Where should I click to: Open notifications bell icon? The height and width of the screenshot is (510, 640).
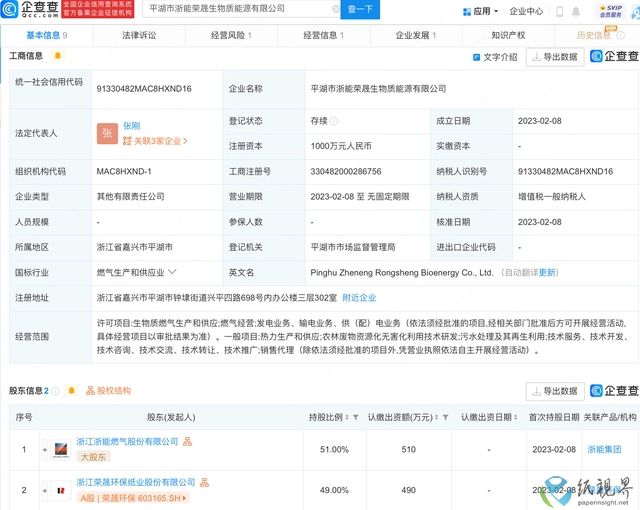576,12
